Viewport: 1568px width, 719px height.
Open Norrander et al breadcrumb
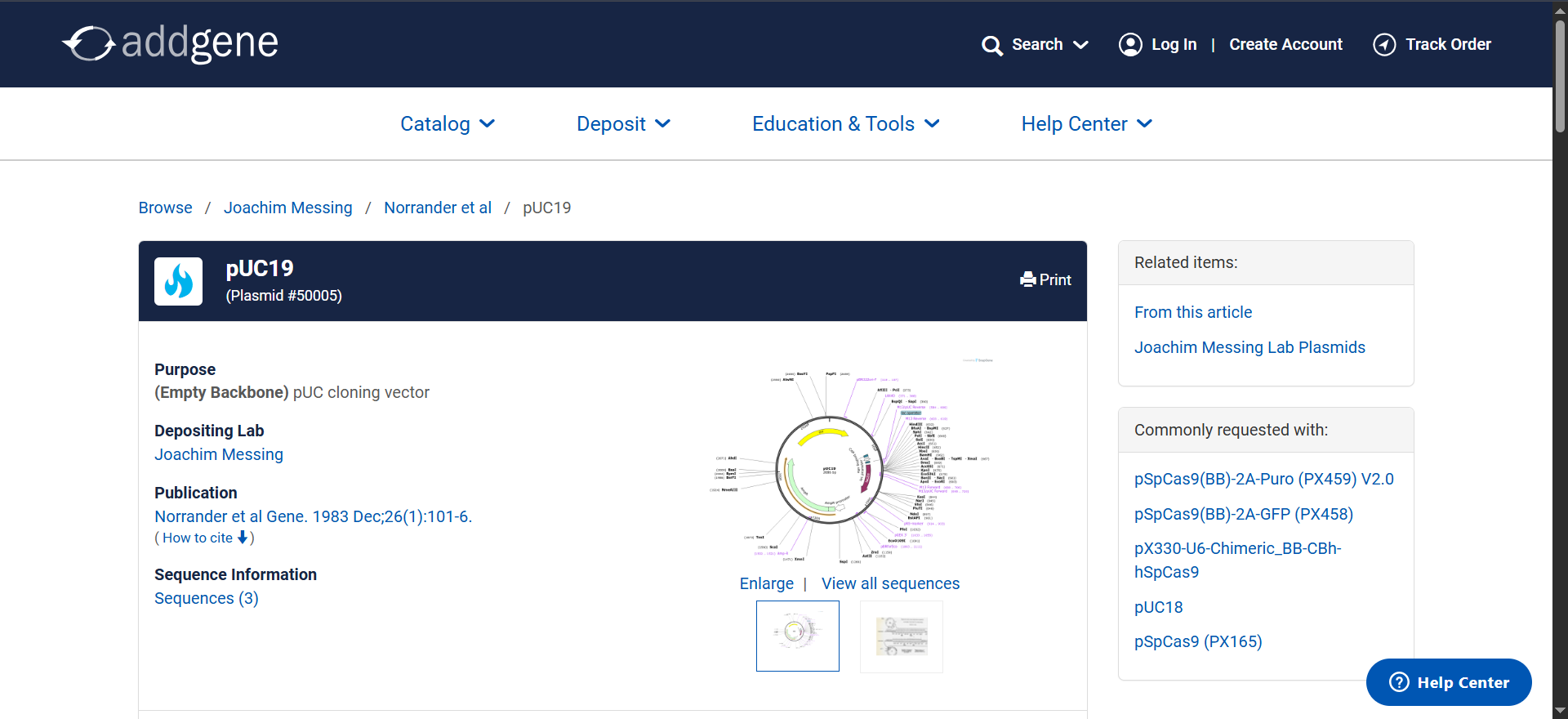(438, 208)
